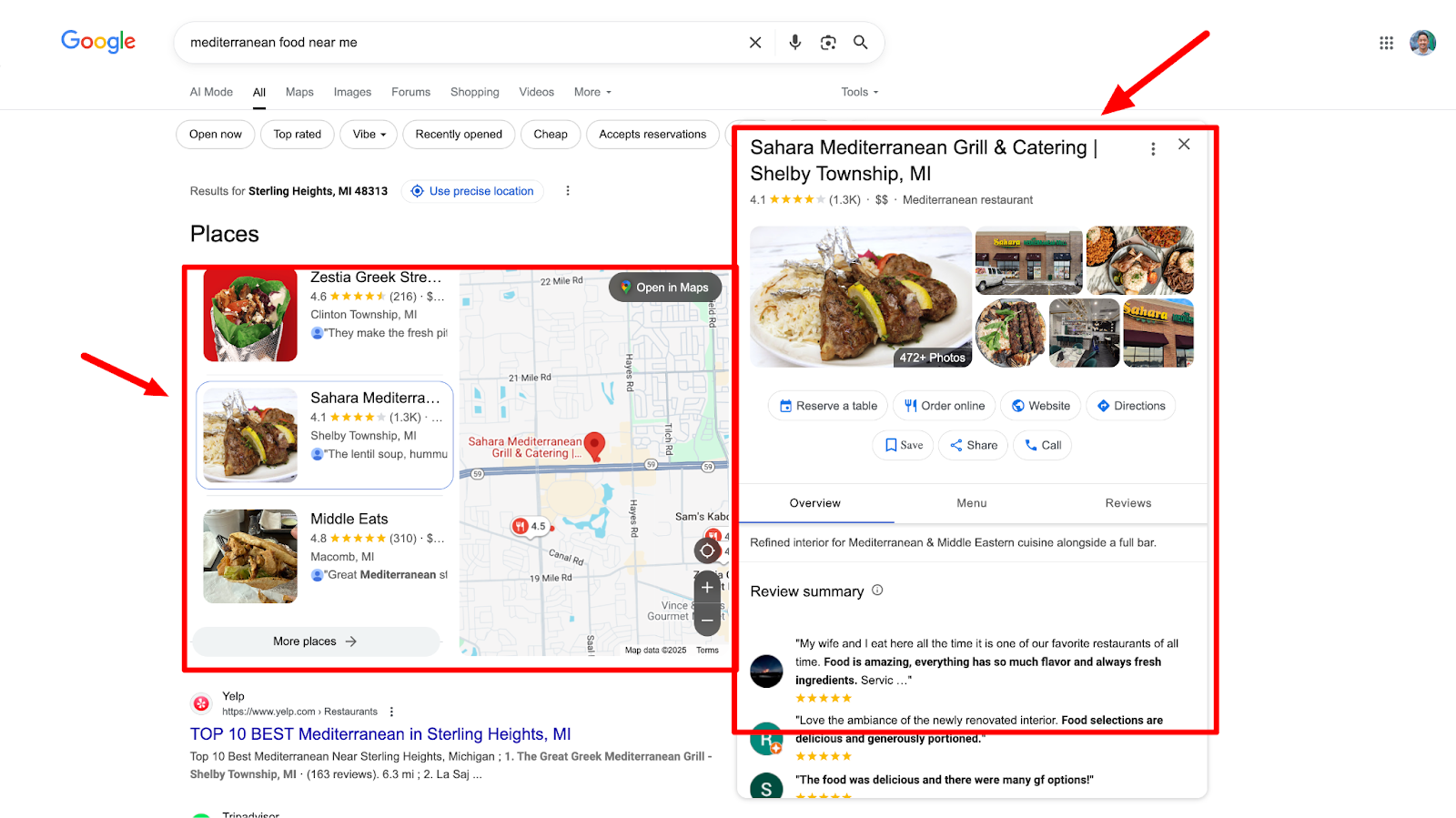Click Reserve a table

(x=828, y=406)
